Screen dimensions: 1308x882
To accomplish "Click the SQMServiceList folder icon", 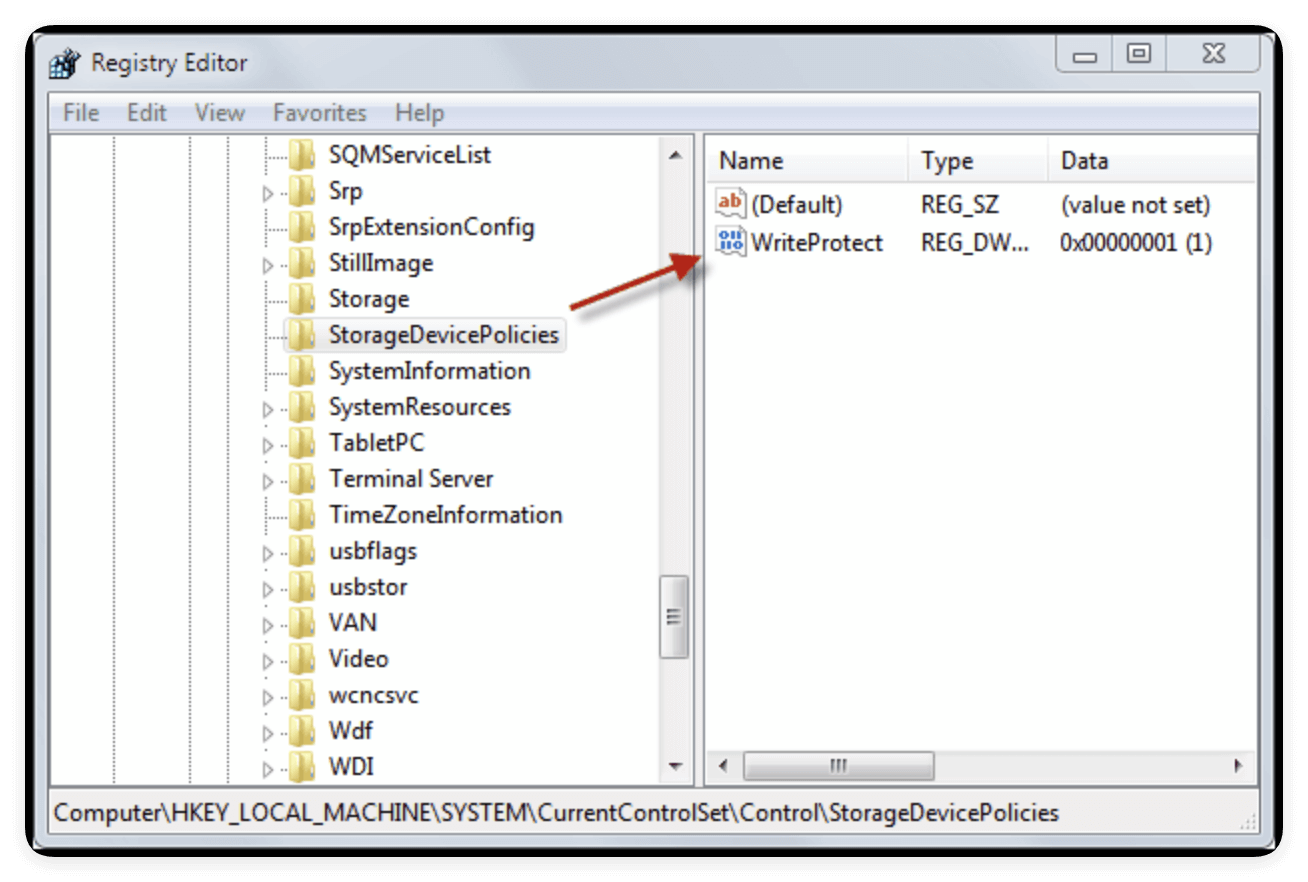I will pos(301,155).
